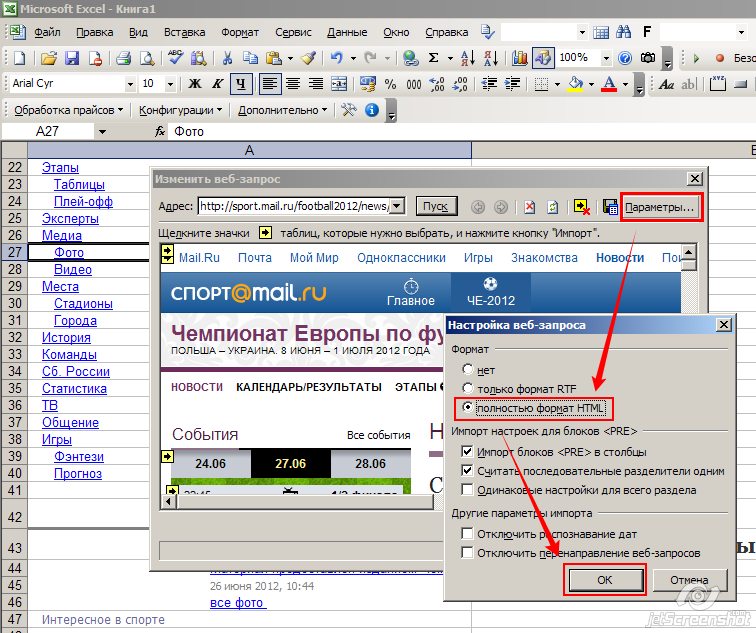This screenshot has height=633, width=756.
Task: Align text to the left
Action: 270,84
